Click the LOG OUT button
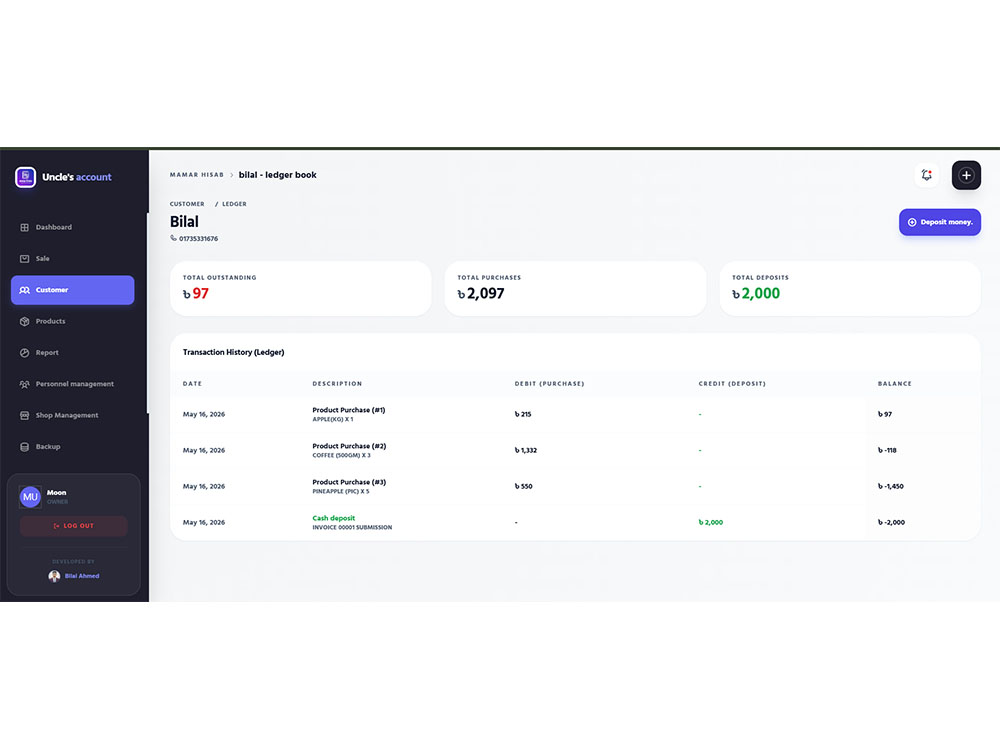This screenshot has width=1000, height=750. pyautogui.click(x=73, y=526)
